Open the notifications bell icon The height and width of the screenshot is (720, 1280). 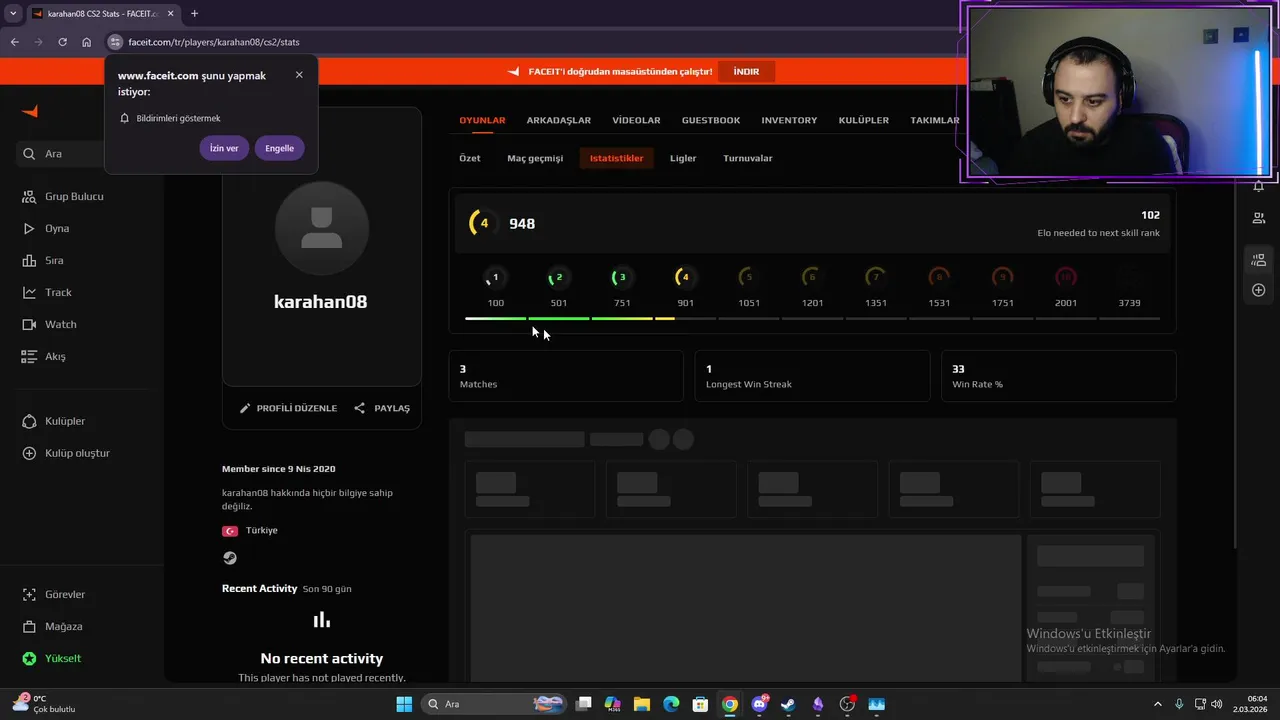(1258, 187)
